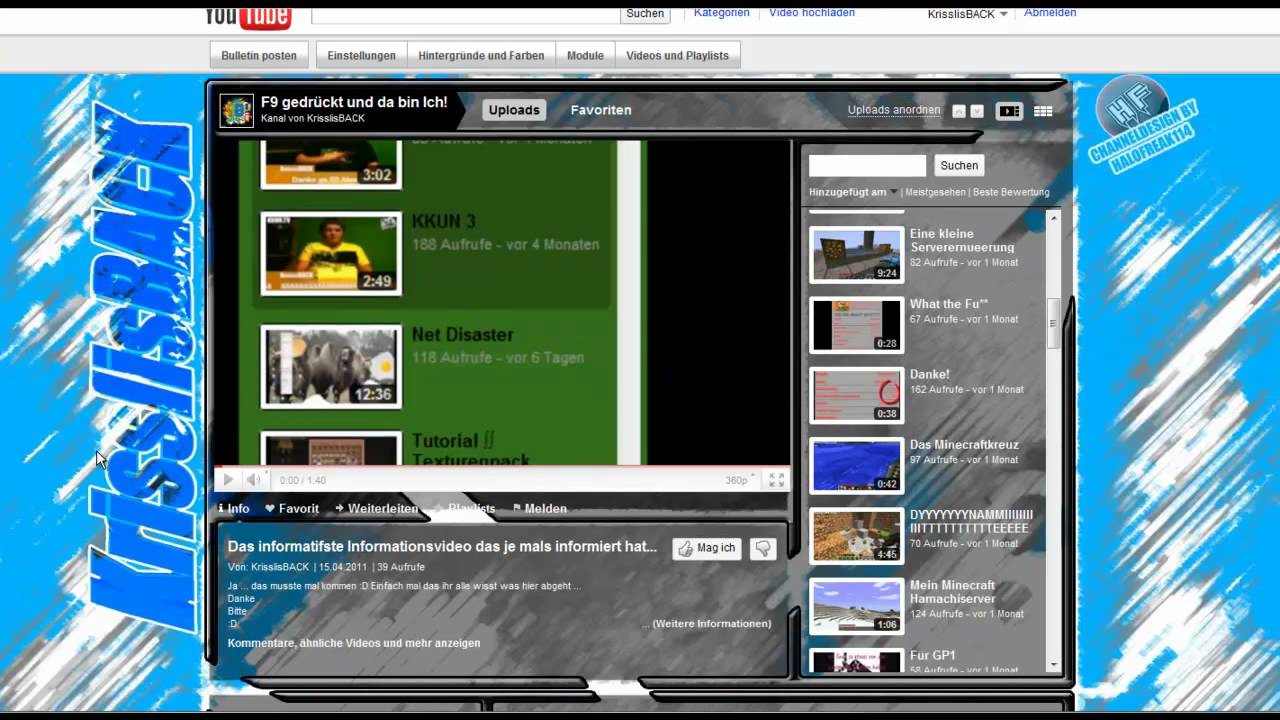
Task: Open Einstellungen channel tab
Action: click(361, 56)
